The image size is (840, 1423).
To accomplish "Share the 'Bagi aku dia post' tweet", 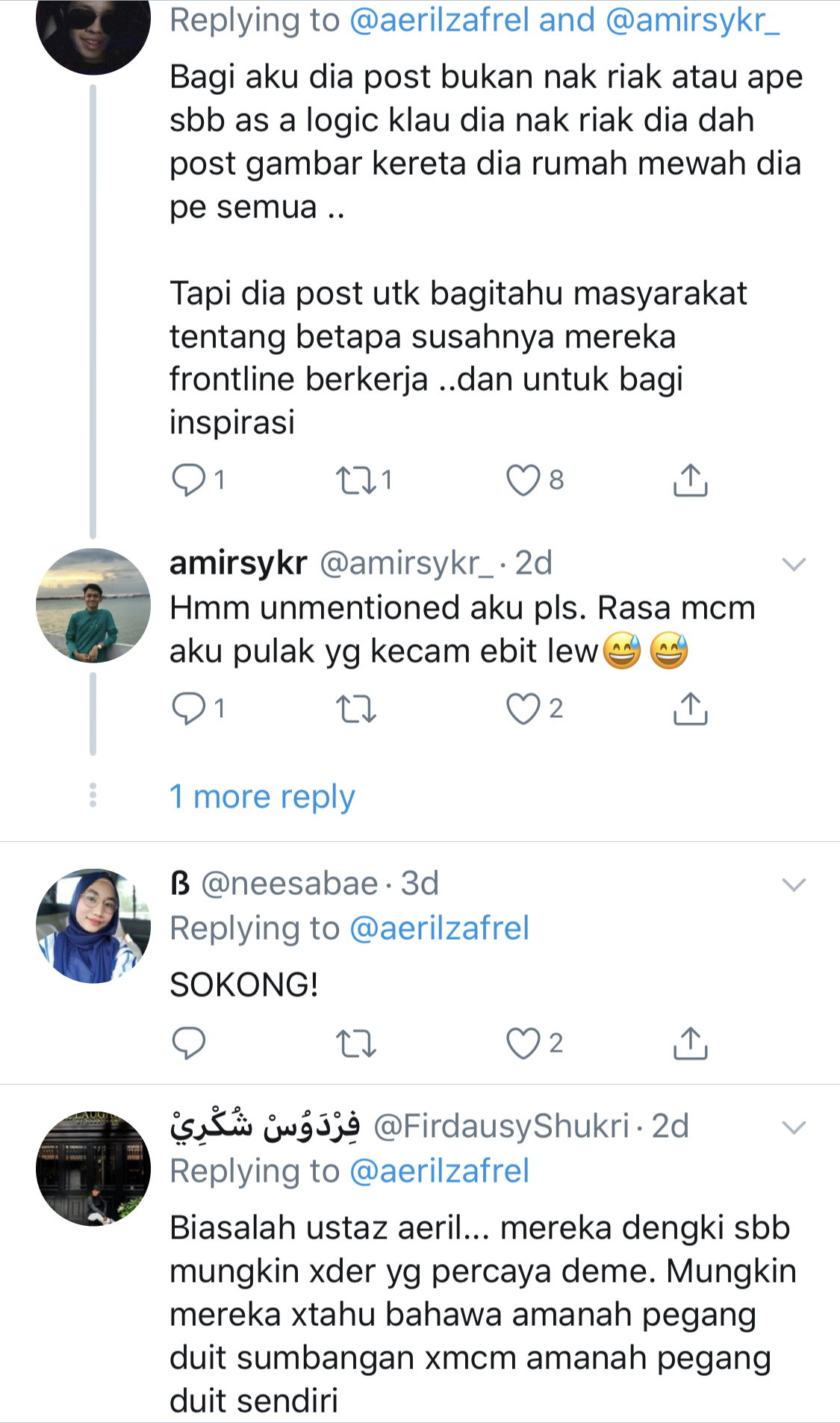I will 690,480.
